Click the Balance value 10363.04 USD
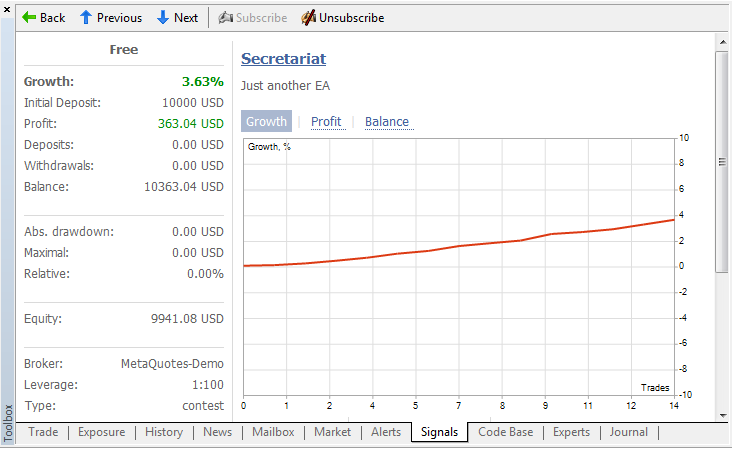Image resolution: width=732 pixels, height=449 pixels. pos(184,187)
